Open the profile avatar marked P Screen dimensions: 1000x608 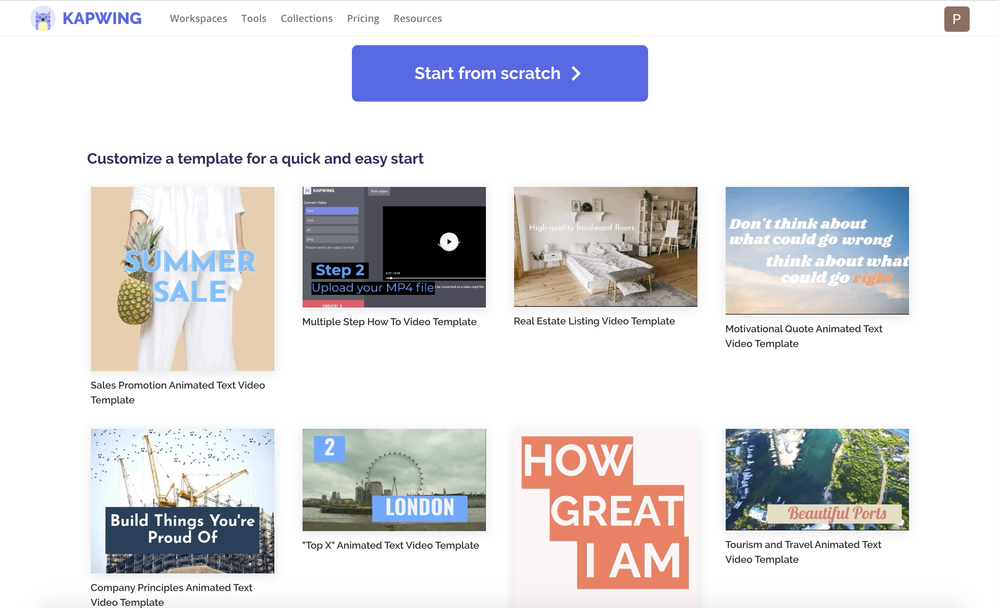coord(956,18)
